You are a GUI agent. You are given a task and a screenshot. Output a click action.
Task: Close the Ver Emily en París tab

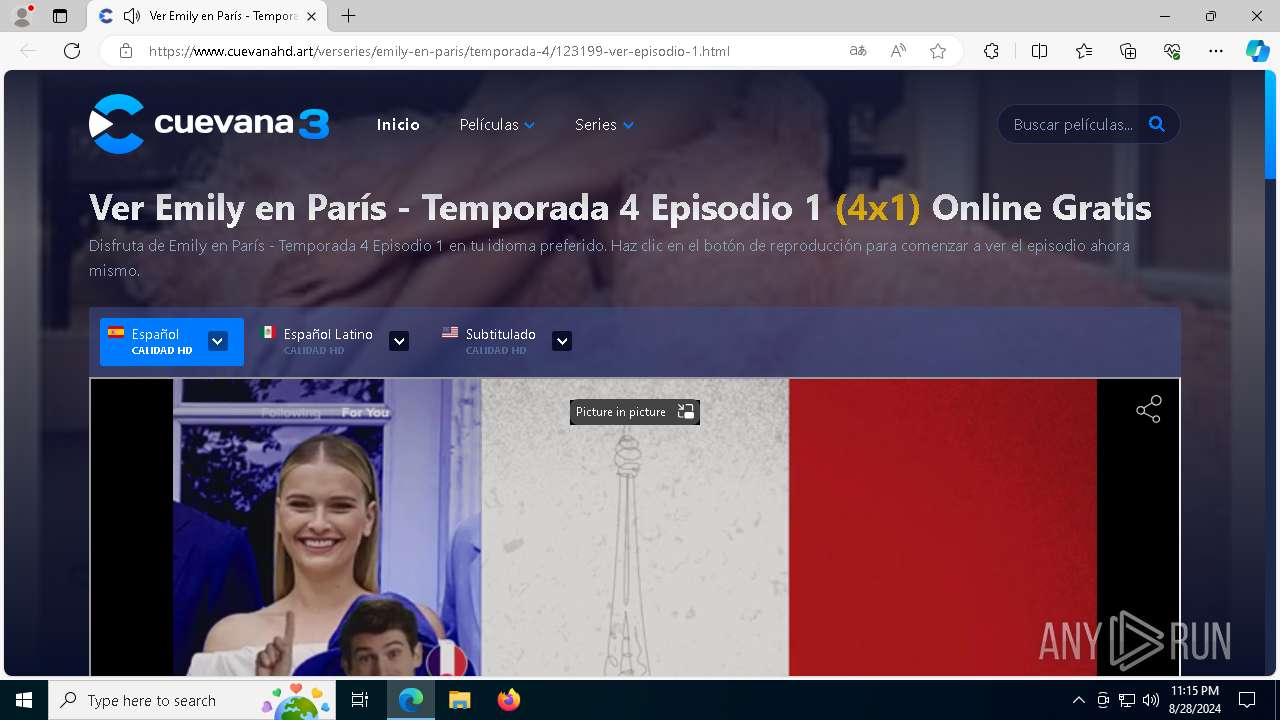pos(312,16)
